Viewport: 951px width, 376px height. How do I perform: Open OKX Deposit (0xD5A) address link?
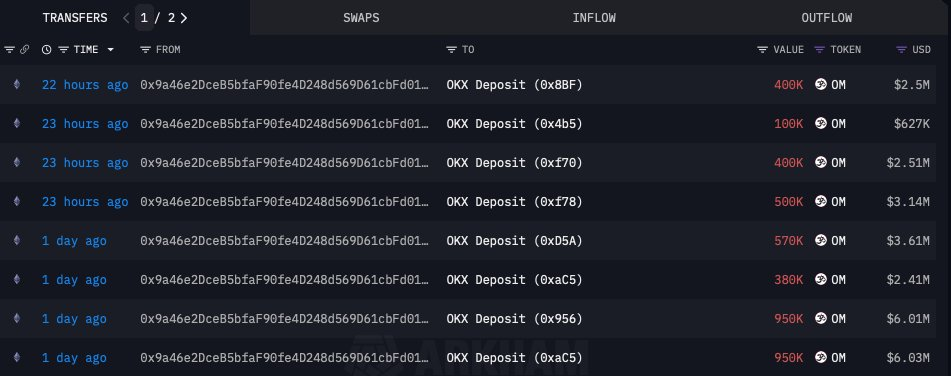514,241
